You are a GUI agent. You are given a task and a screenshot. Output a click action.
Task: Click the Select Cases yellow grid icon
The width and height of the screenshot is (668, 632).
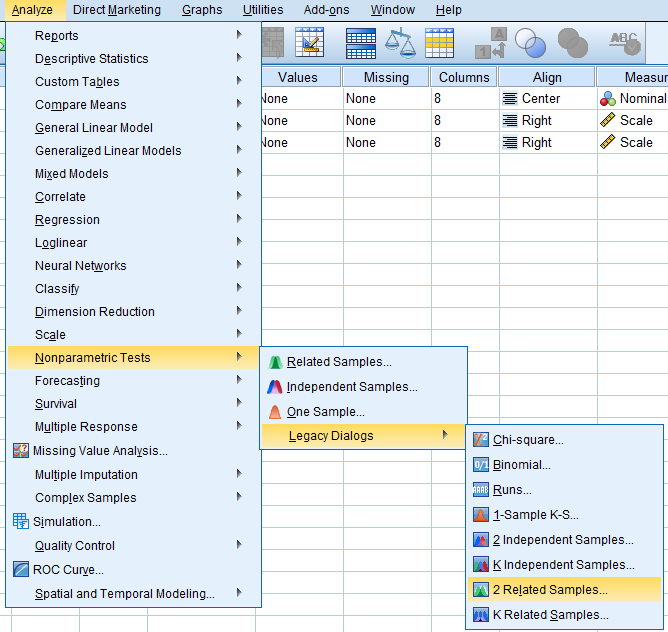coord(439,43)
